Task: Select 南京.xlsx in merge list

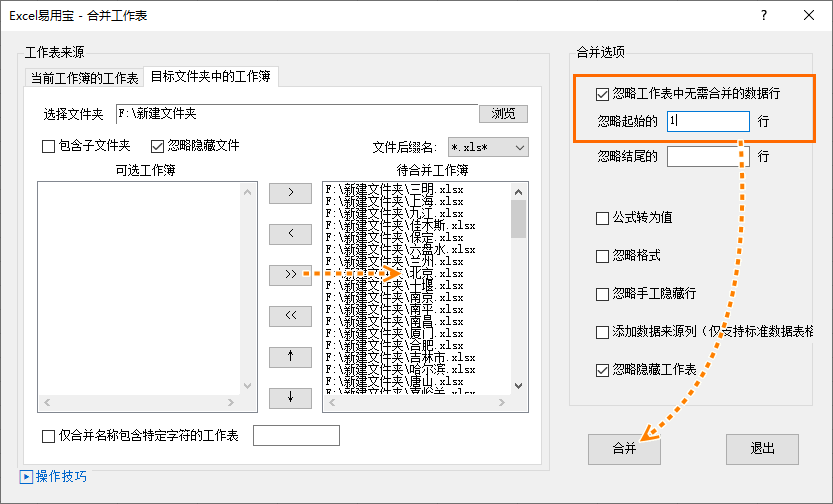Action: [x=394, y=297]
